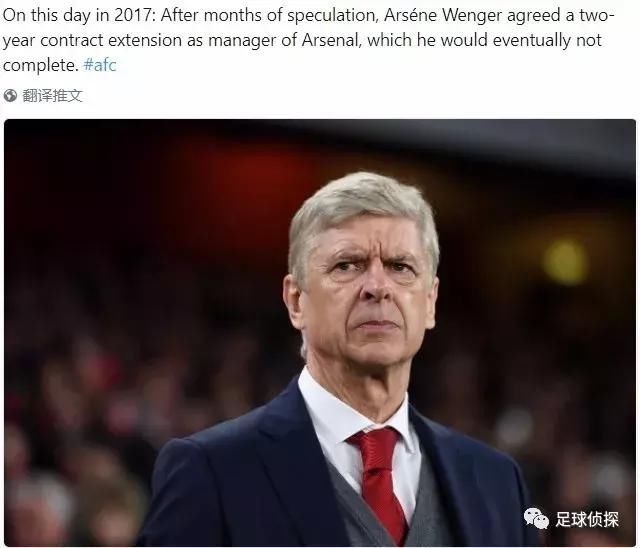This screenshot has width=640, height=548.
Task: Select the 足球侦探 watermark text
Action: pos(587,519)
